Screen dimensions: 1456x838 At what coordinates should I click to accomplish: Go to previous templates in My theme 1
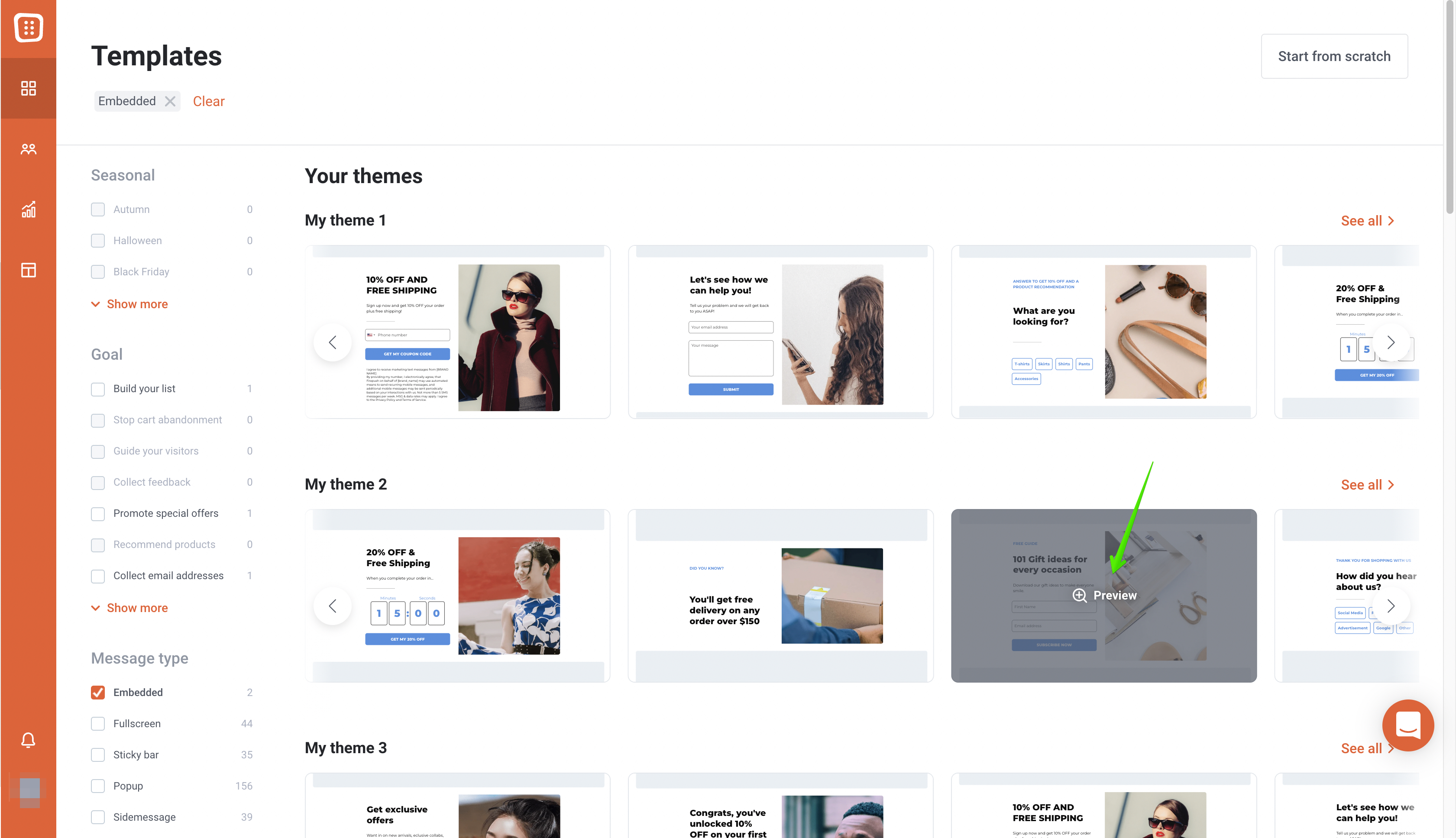(x=332, y=342)
